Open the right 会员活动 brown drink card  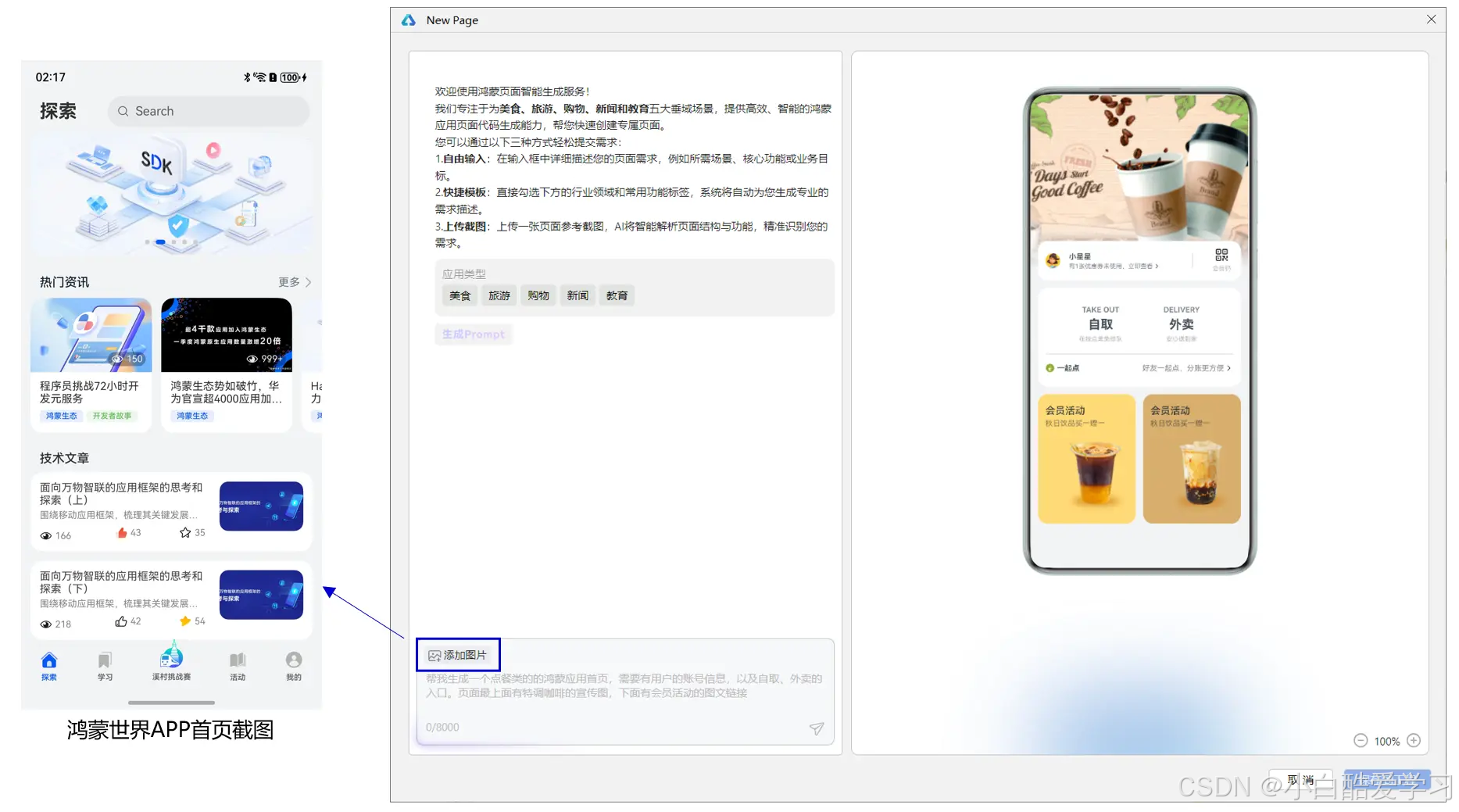tap(1192, 458)
